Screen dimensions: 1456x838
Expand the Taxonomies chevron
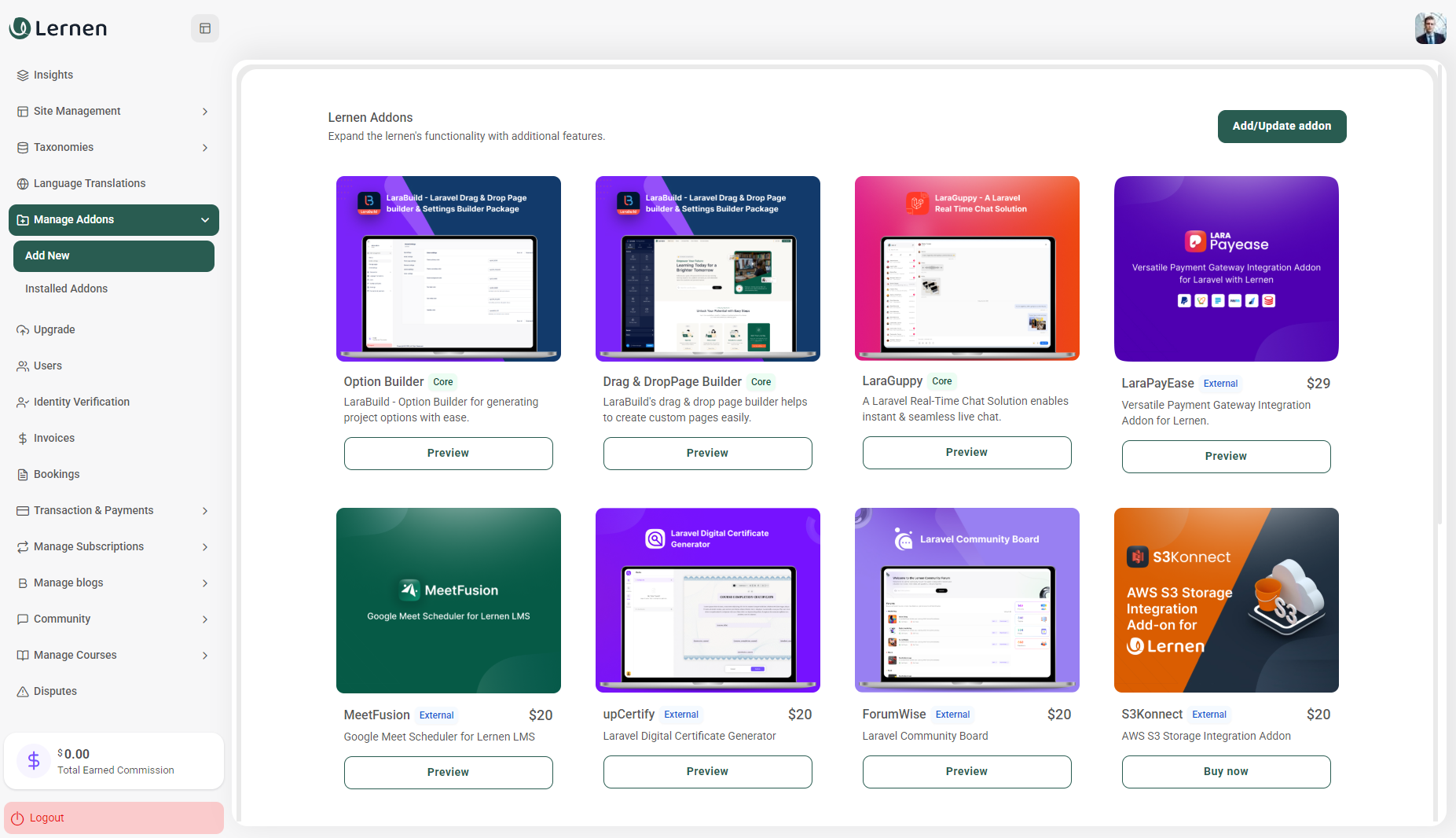pos(204,148)
